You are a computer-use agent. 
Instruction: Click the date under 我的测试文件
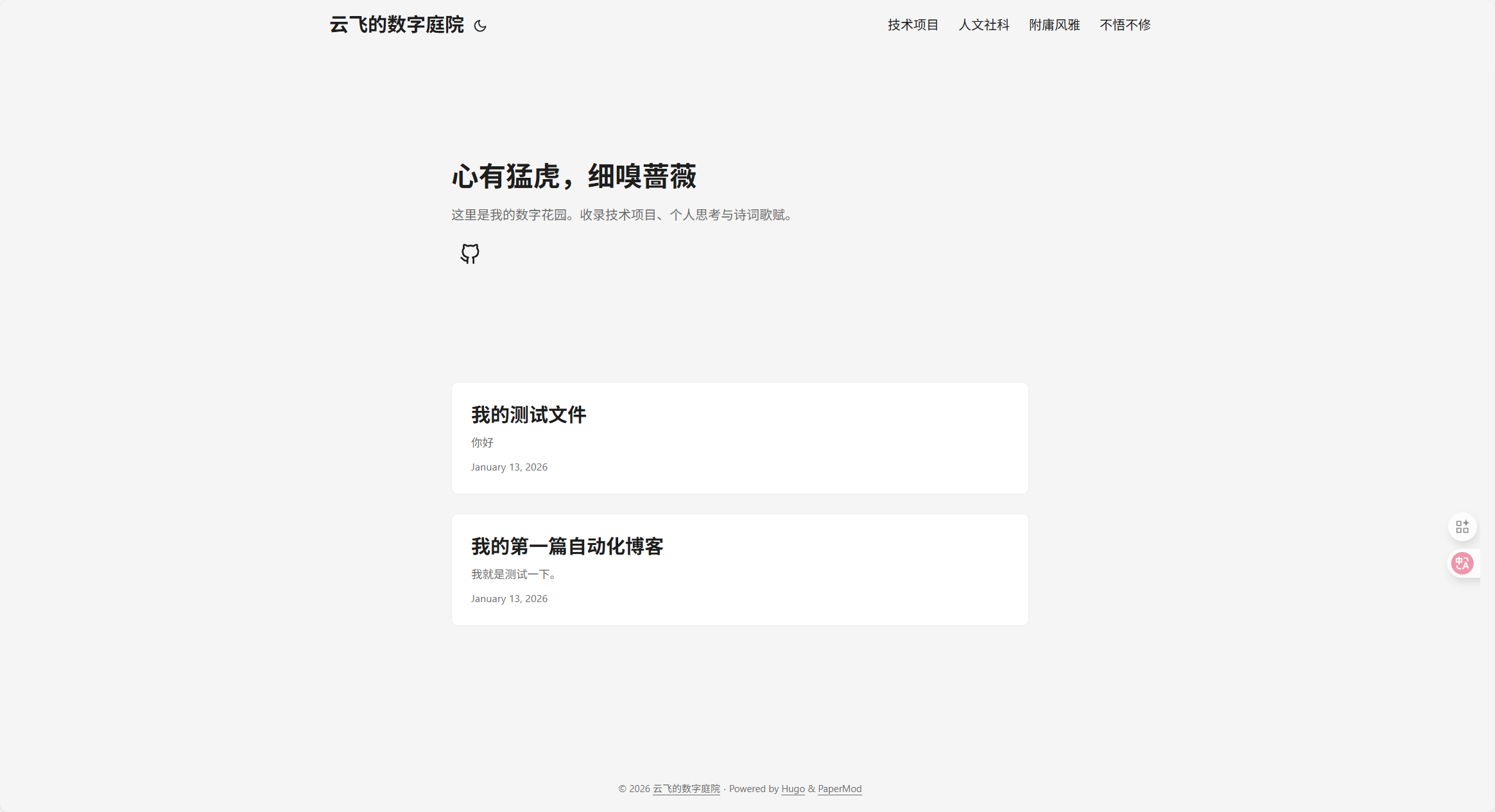pos(509,467)
